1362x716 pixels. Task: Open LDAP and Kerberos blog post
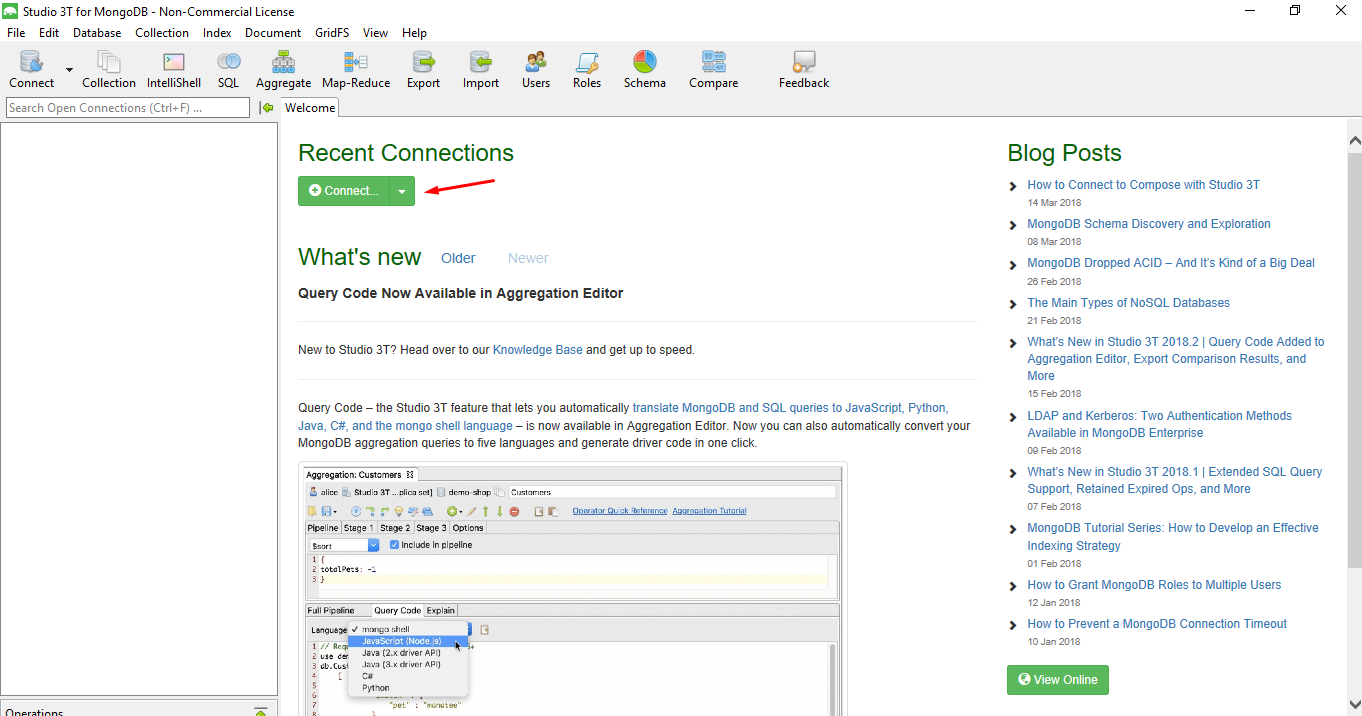tap(1159, 424)
